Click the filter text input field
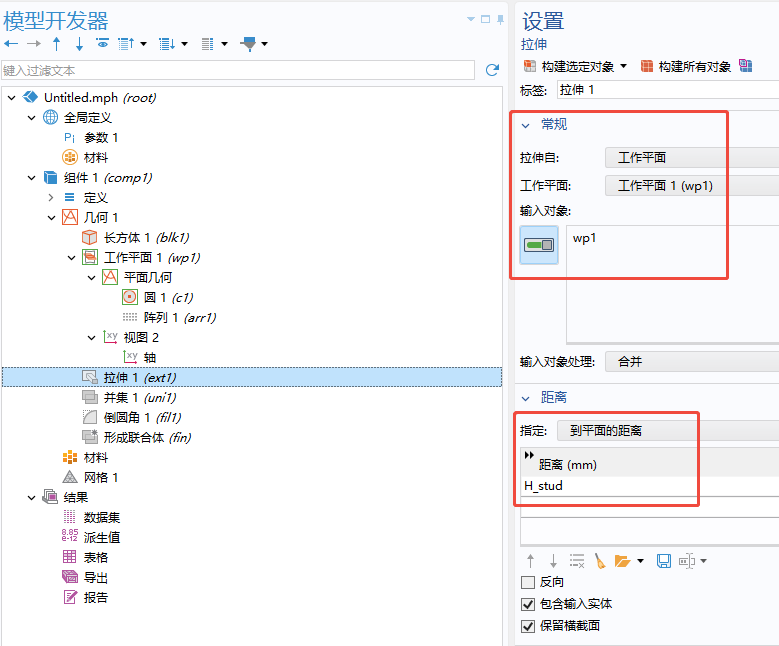Screen dimensions: 779x646 [x=238, y=70]
